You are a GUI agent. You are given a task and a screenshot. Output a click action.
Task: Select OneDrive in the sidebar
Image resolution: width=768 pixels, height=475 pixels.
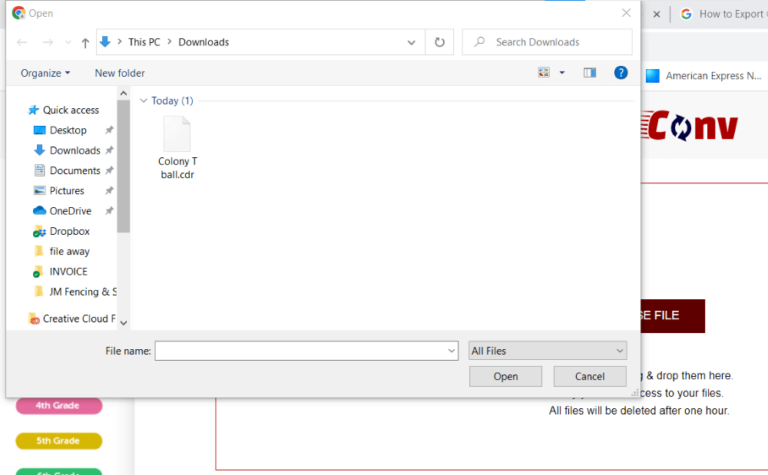point(70,211)
